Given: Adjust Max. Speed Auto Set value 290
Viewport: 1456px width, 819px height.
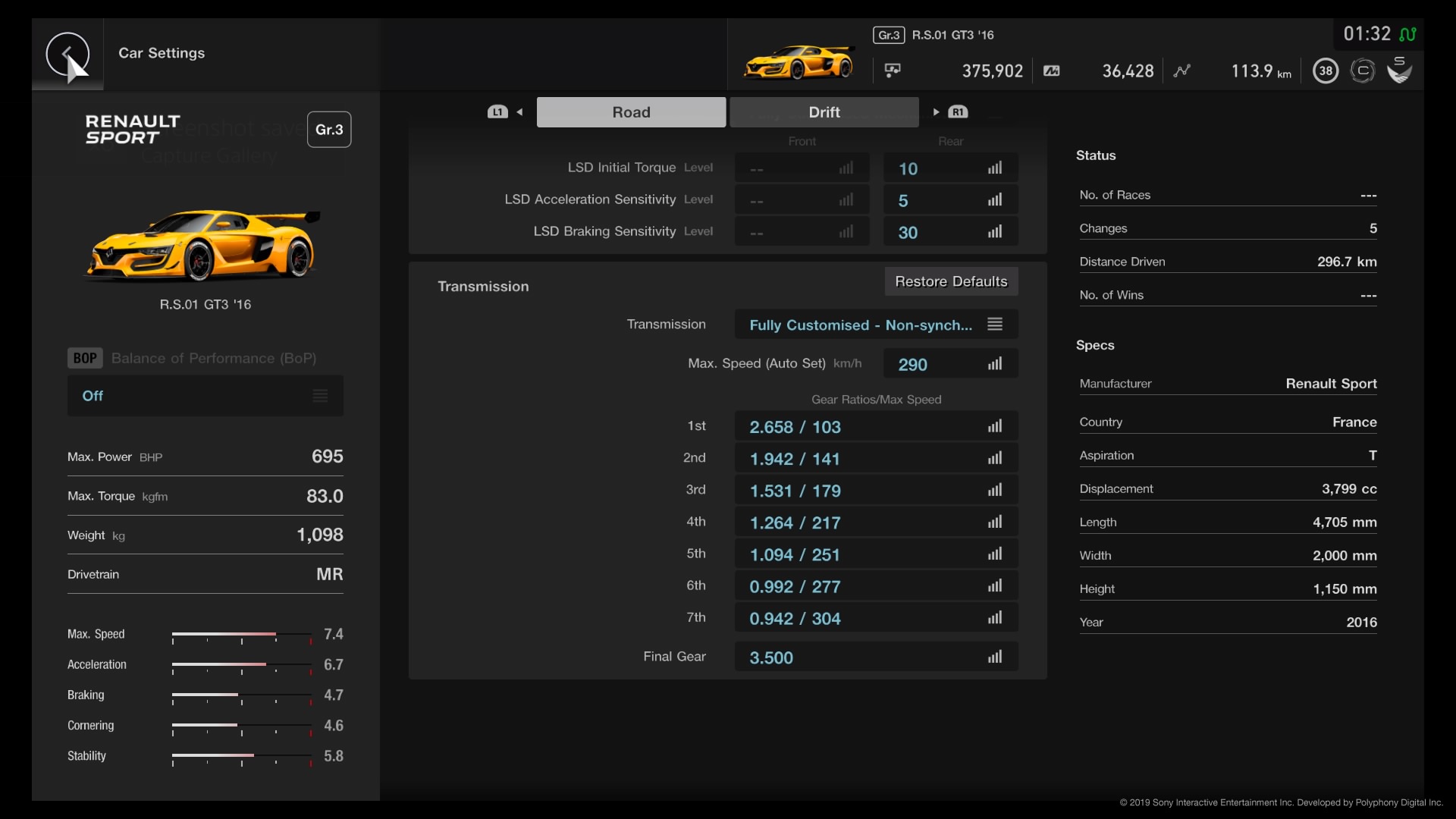Looking at the screenshot, I should pyautogui.click(x=950, y=364).
